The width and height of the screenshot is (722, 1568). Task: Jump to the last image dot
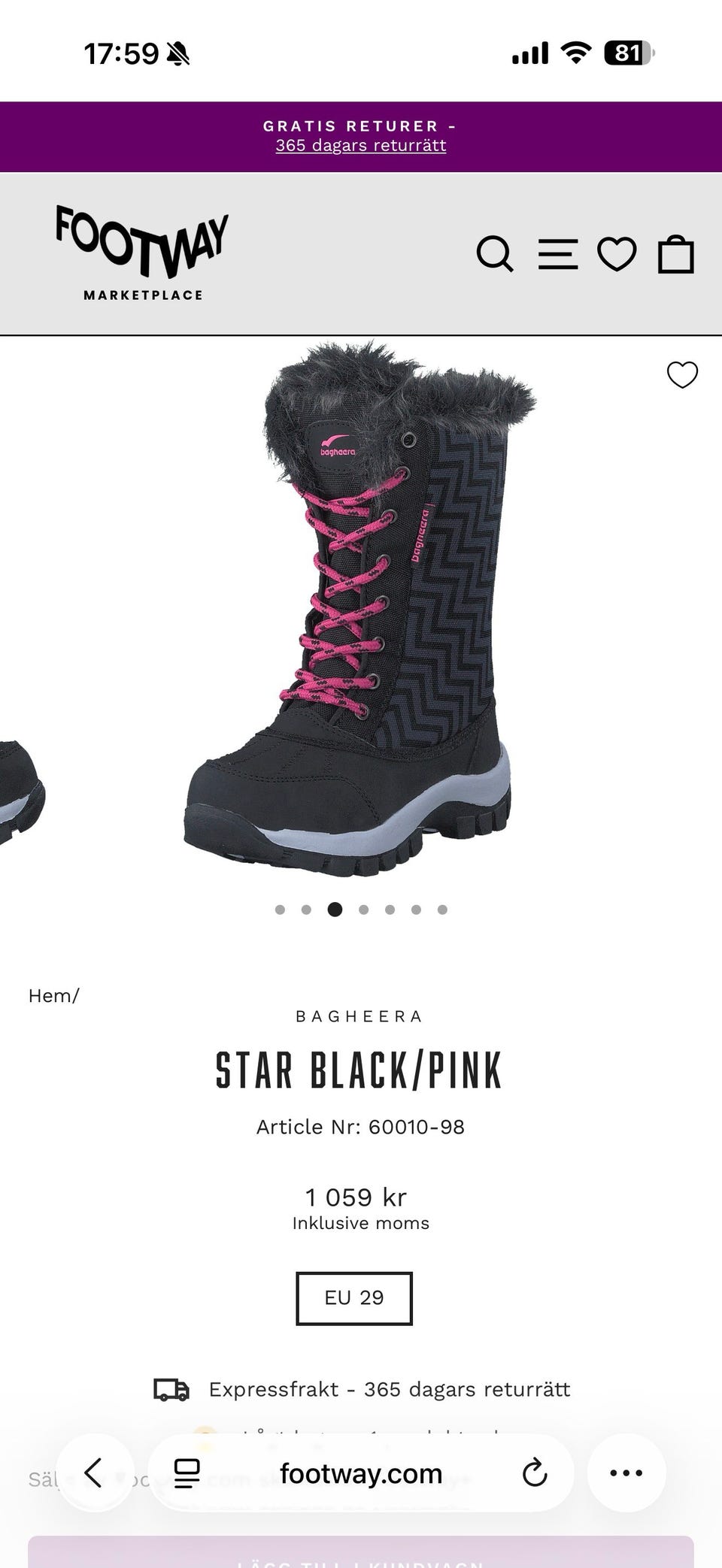click(442, 910)
